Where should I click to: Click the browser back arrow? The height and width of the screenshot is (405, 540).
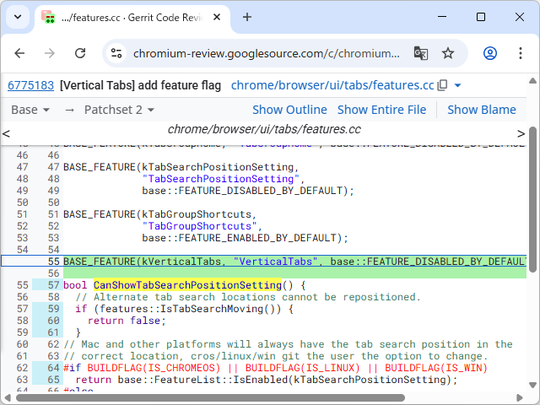[x=20, y=53]
